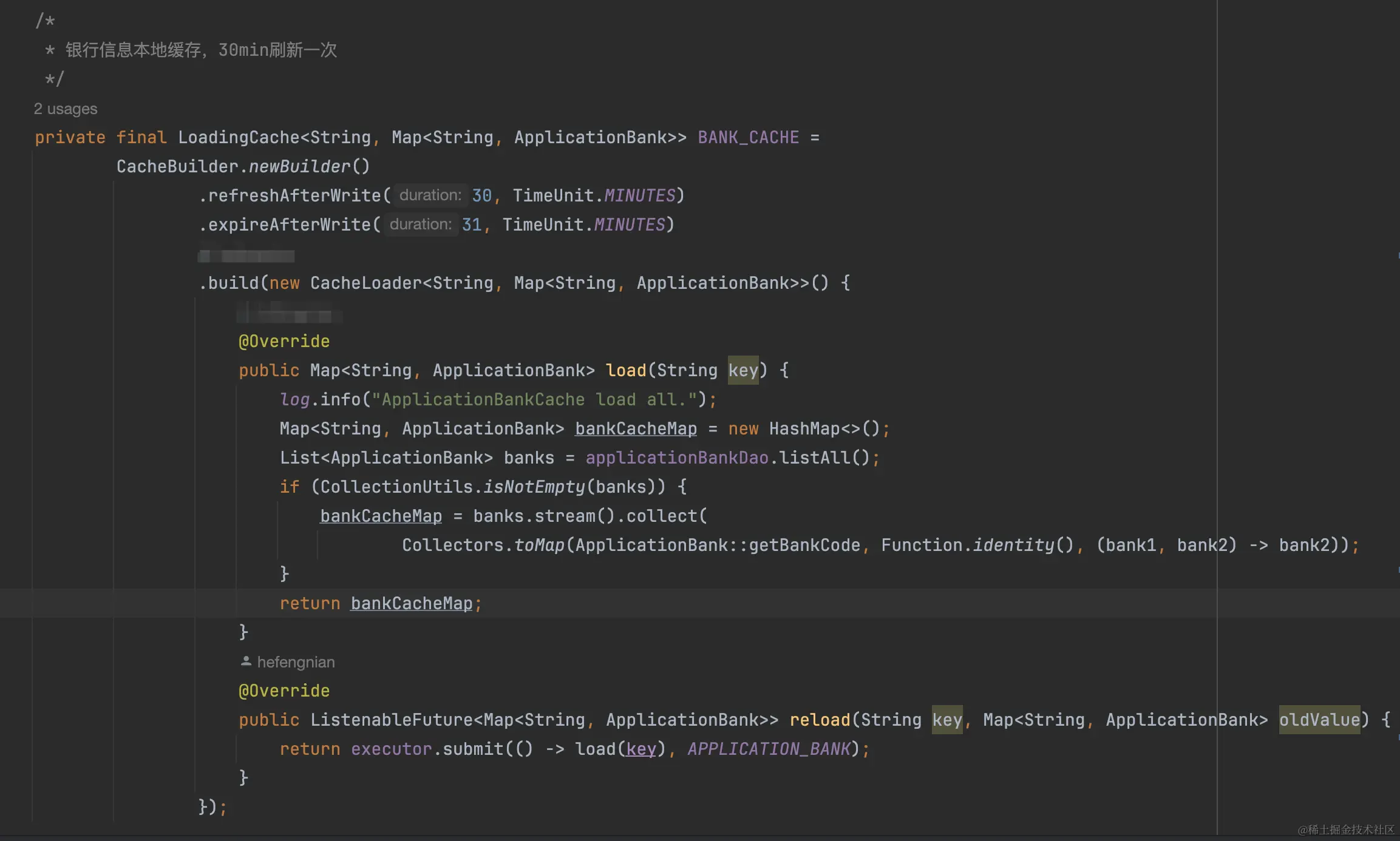
Task: Click the 'new' keyword before HashMap
Action: [743, 428]
